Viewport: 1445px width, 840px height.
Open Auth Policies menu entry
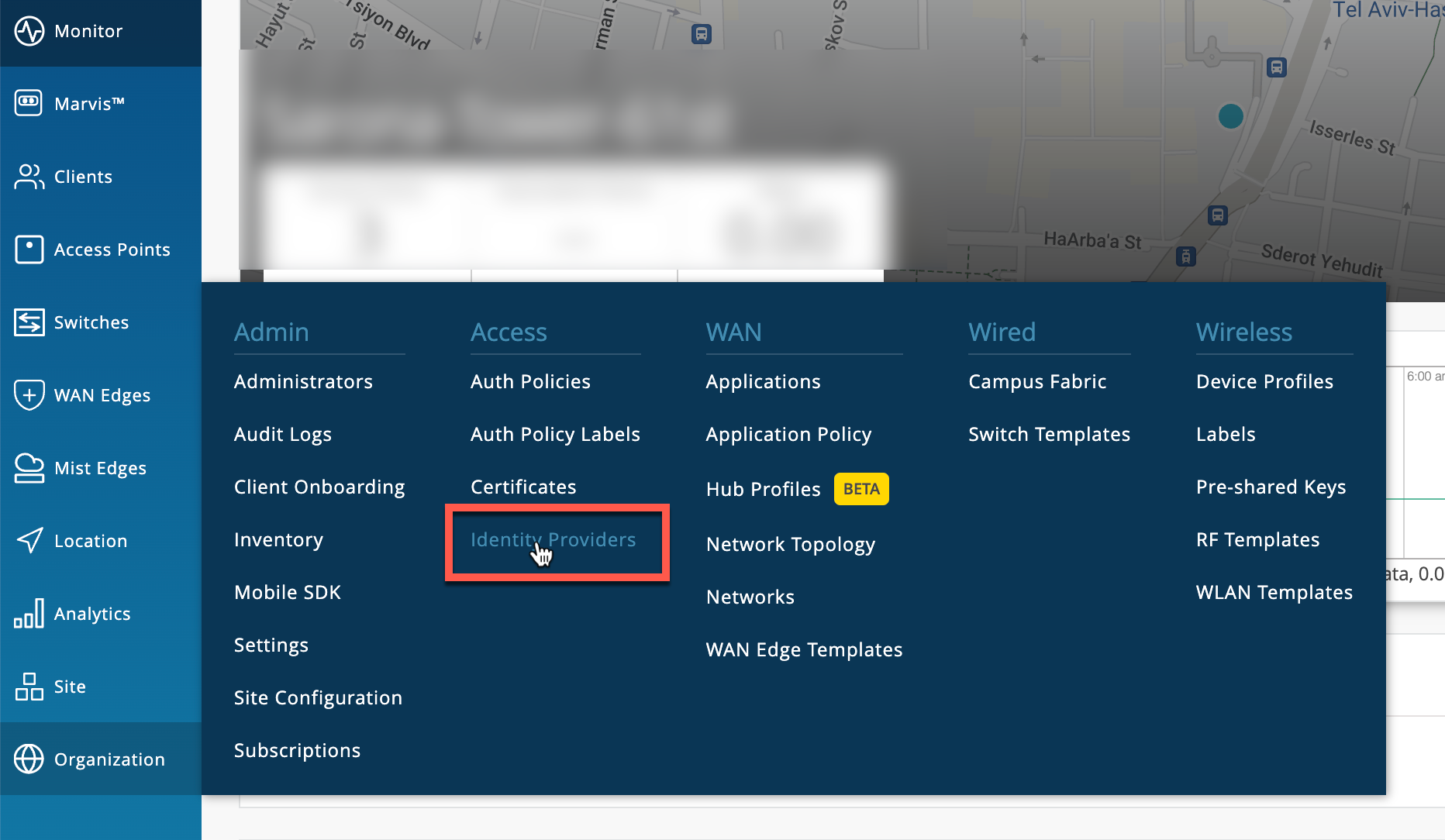[x=530, y=382]
